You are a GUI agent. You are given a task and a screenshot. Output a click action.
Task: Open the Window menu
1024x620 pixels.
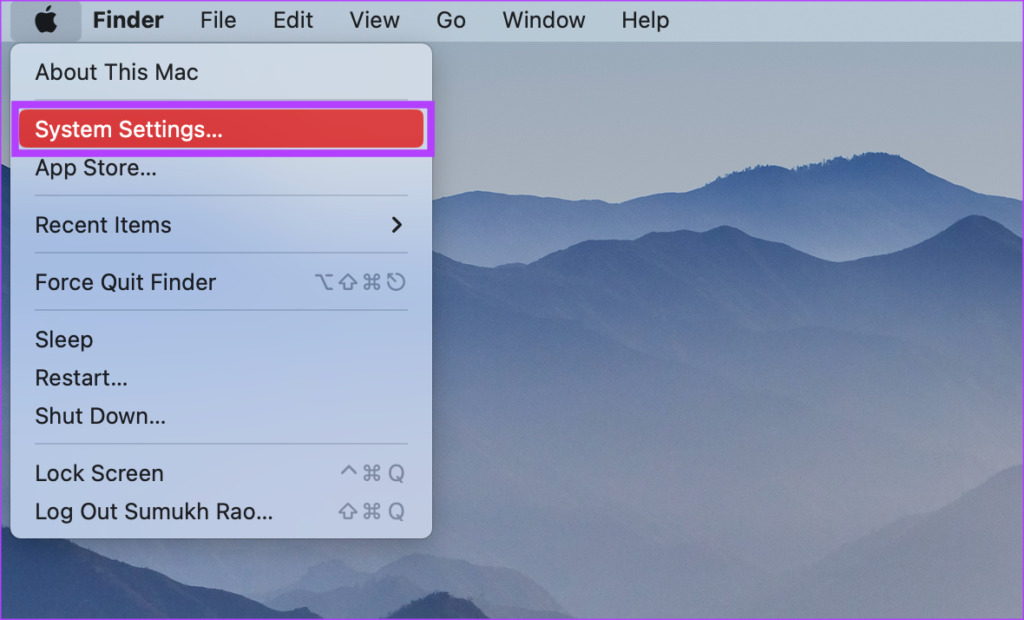click(x=543, y=20)
